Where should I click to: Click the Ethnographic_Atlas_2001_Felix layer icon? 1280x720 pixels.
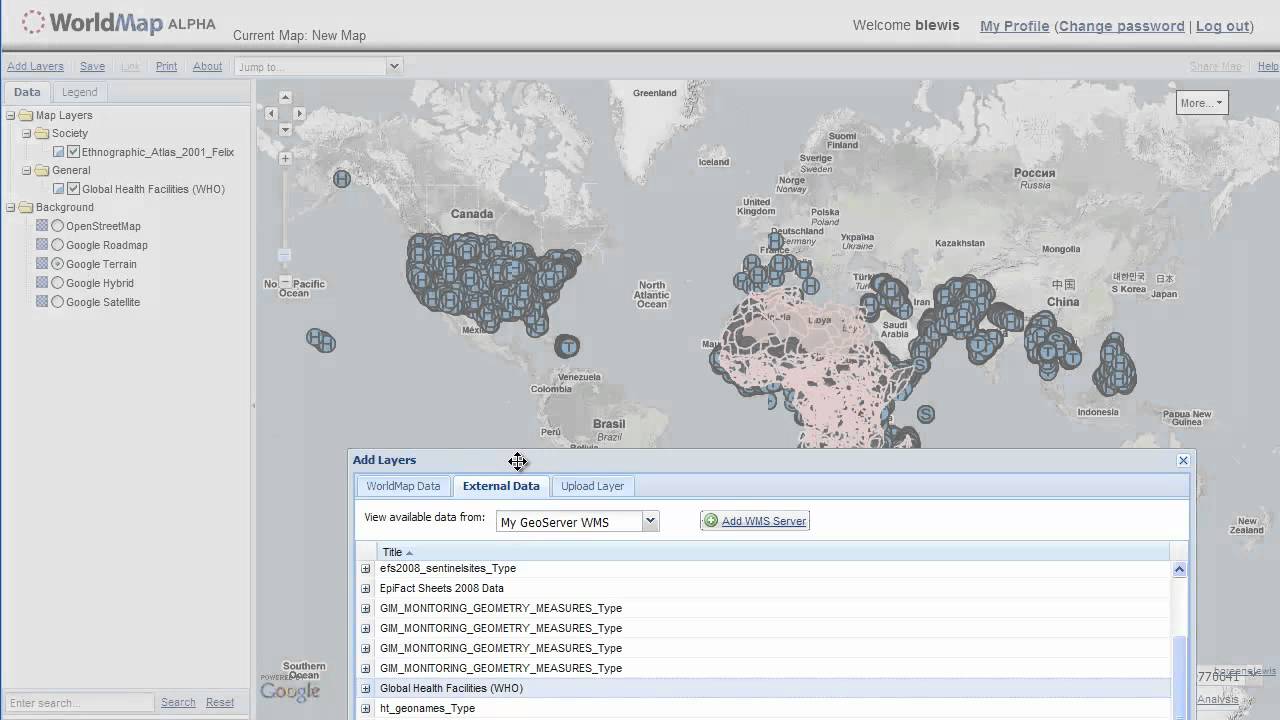[x=58, y=152]
